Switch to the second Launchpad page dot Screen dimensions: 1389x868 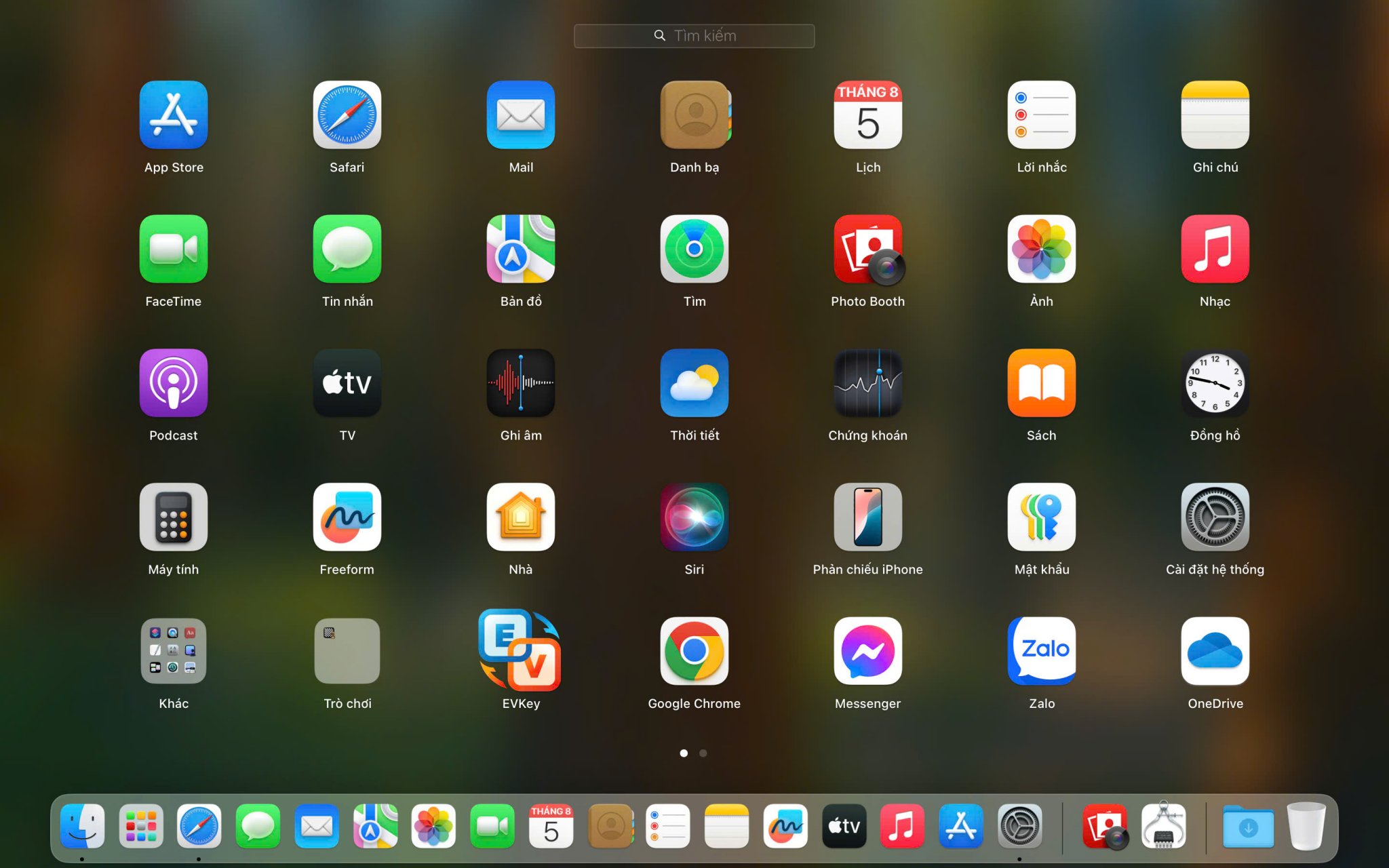click(703, 753)
